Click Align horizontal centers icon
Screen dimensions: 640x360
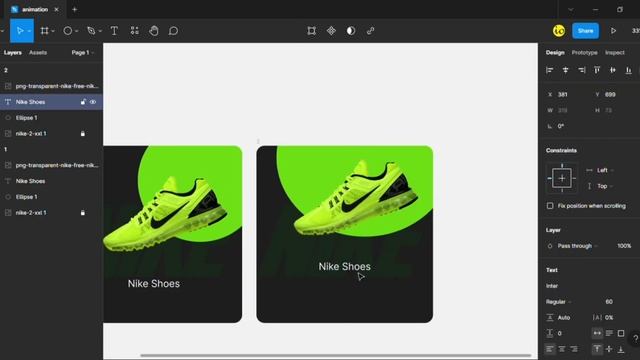point(565,70)
